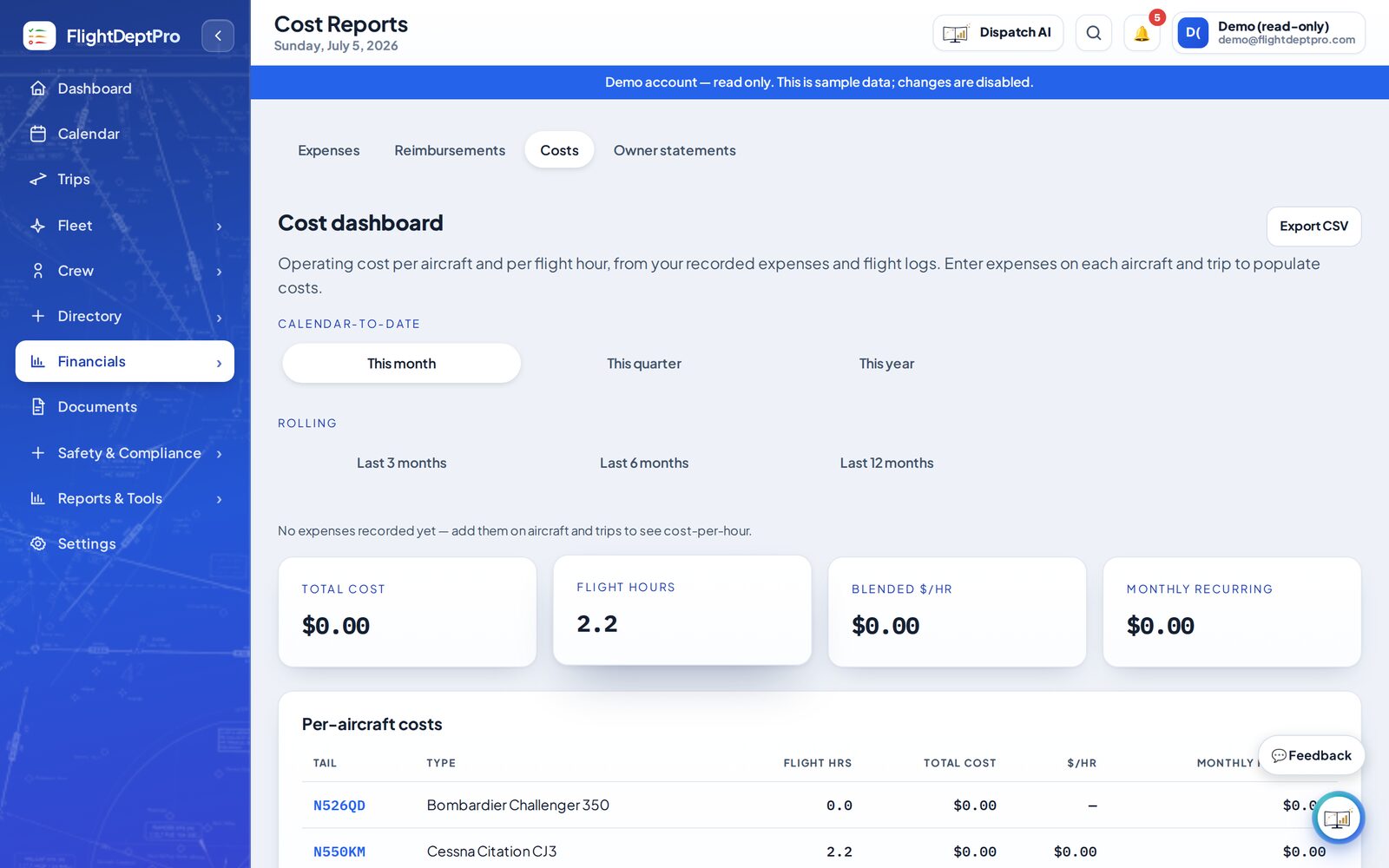Open the N550KM tail number link
The width and height of the screenshot is (1389, 868).
coord(339,852)
